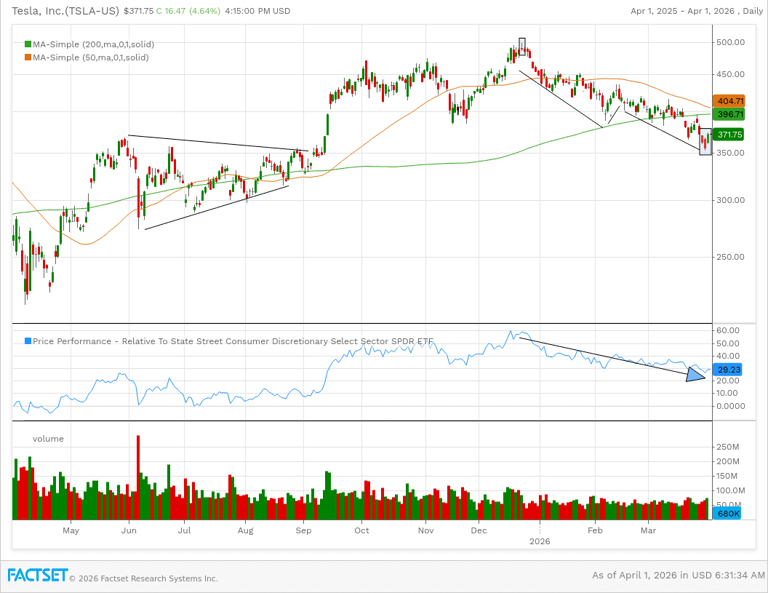The image size is (768, 593).
Task: Click the FACTSET logo
Action: 37,575
